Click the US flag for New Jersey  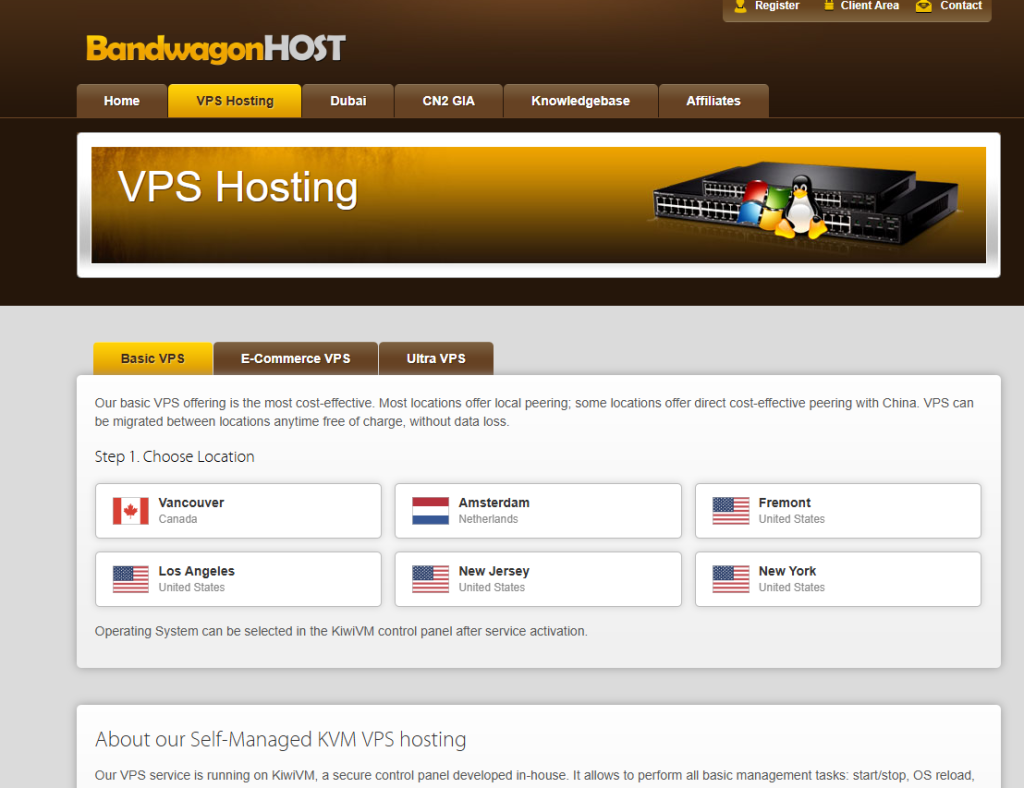[430, 579]
